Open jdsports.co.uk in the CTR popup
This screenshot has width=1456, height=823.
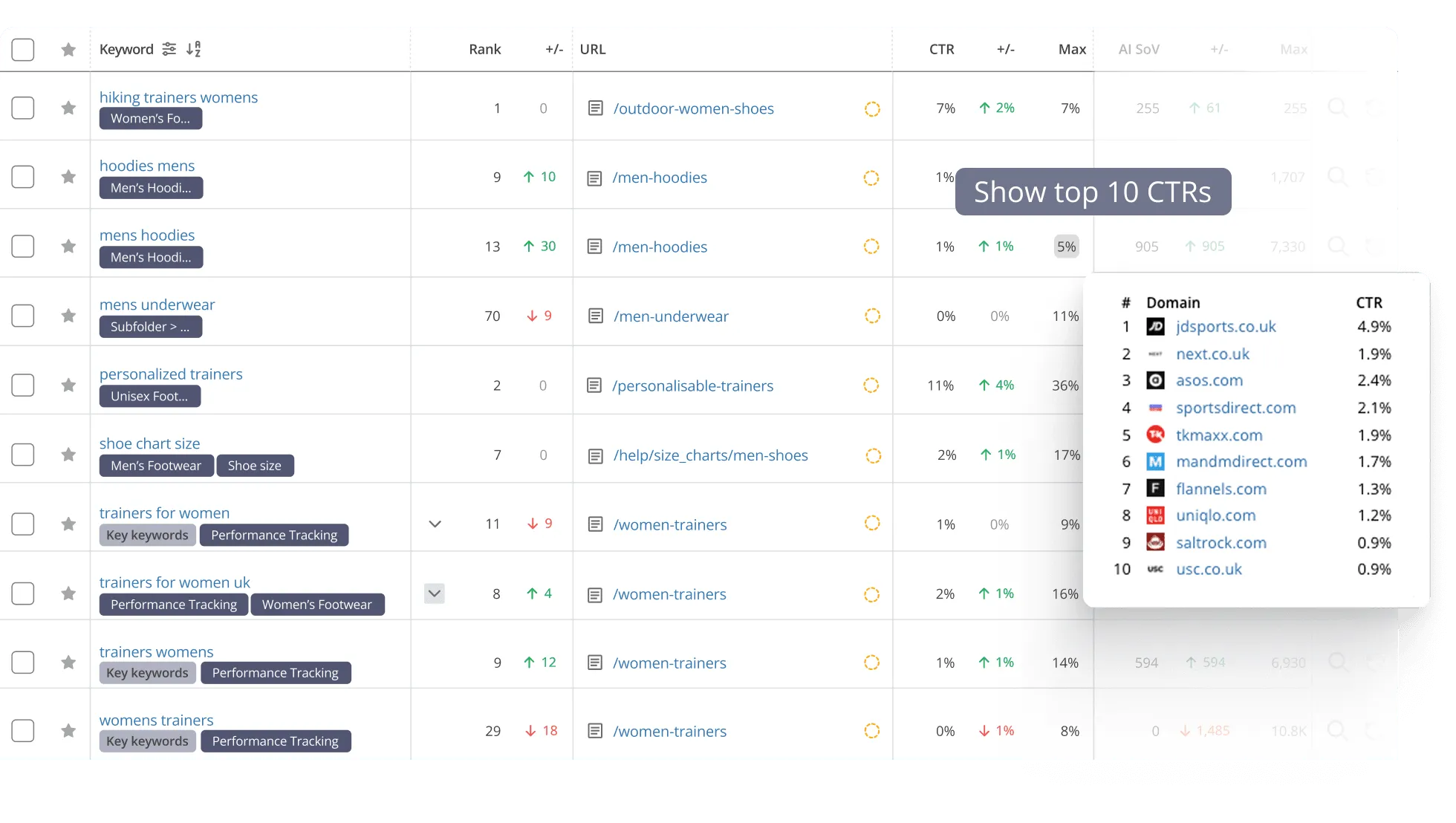point(1226,327)
